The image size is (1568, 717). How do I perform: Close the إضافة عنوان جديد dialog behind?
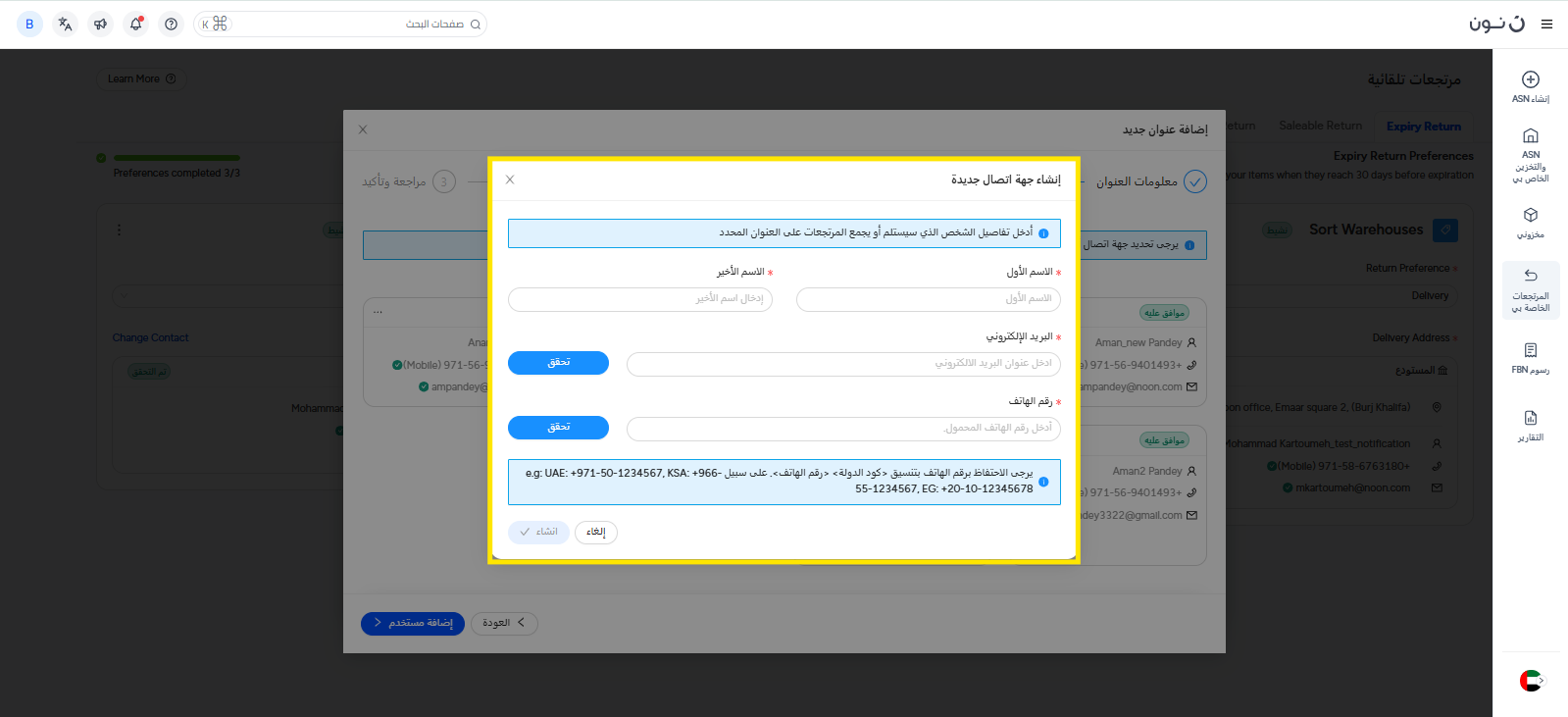click(363, 129)
